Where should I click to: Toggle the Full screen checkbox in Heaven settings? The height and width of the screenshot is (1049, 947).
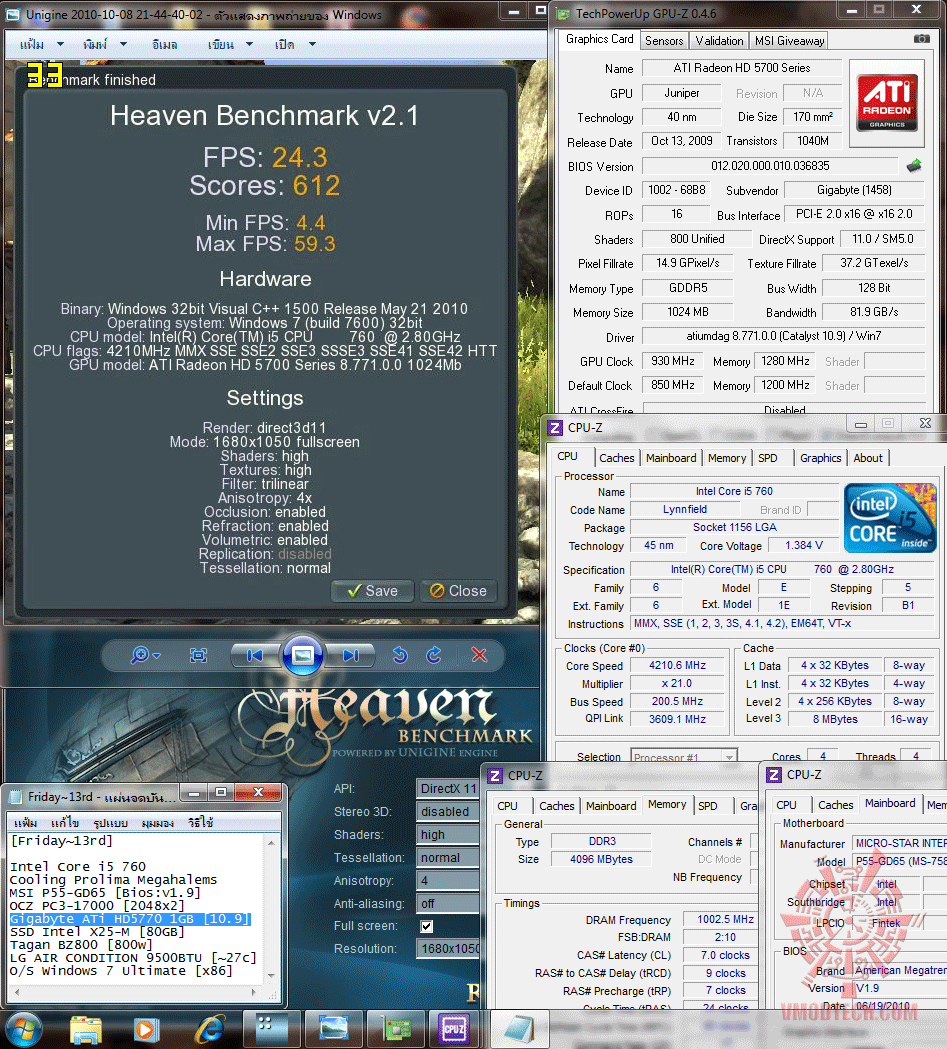[x=427, y=926]
